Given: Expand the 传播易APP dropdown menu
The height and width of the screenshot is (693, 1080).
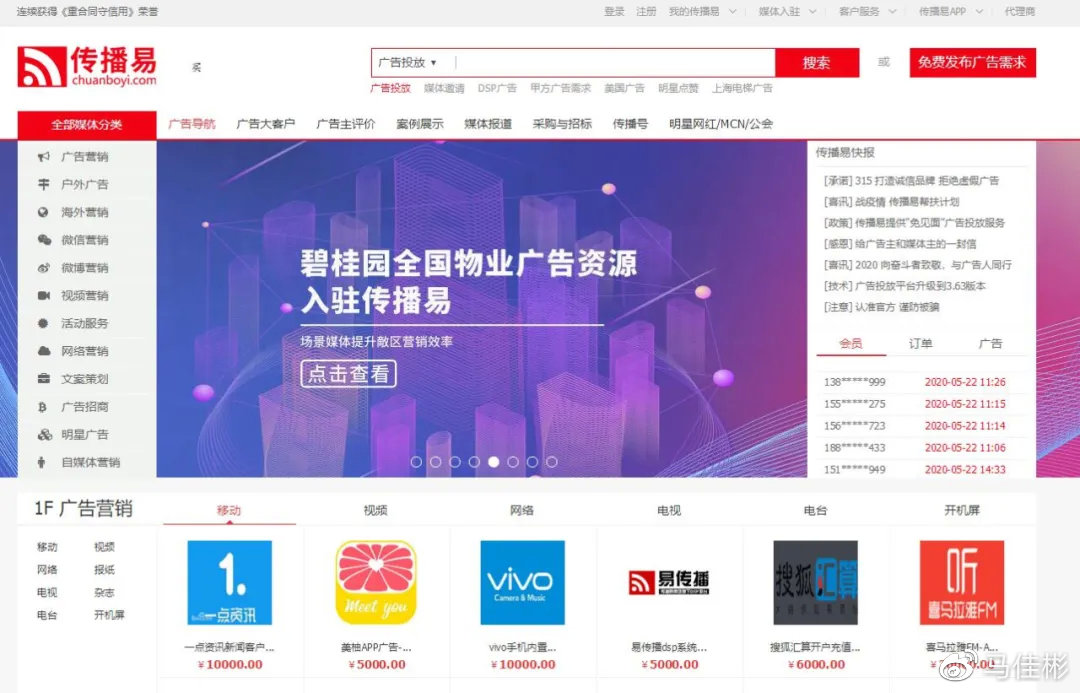Looking at the screenshot, I should (951, 12).
